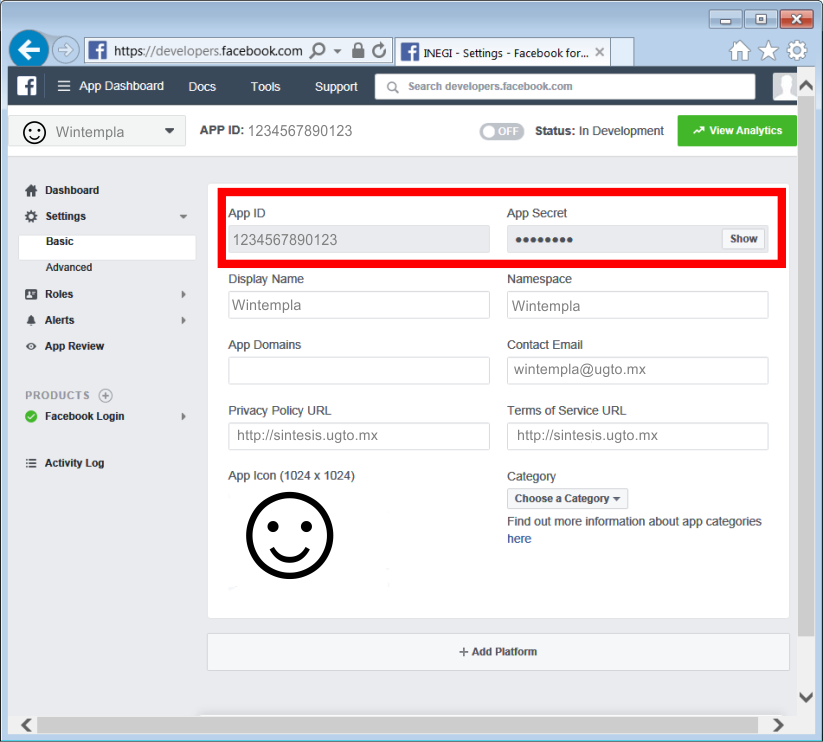This screenshot has height=742, width=823.
Task: Click the large smiley App Icon image
Action: (290, 535)
